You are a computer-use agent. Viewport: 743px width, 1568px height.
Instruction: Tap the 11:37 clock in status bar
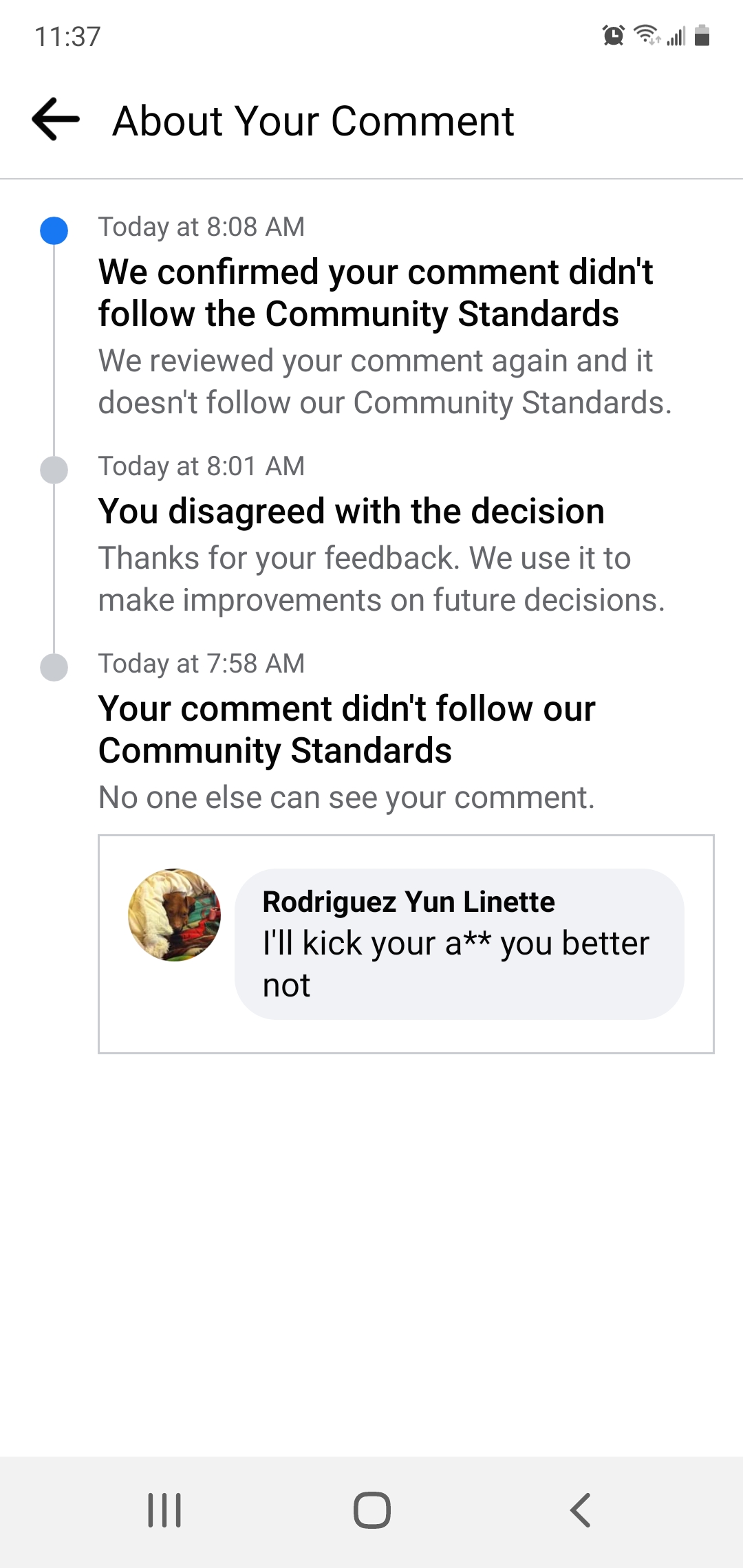(69, 36)
